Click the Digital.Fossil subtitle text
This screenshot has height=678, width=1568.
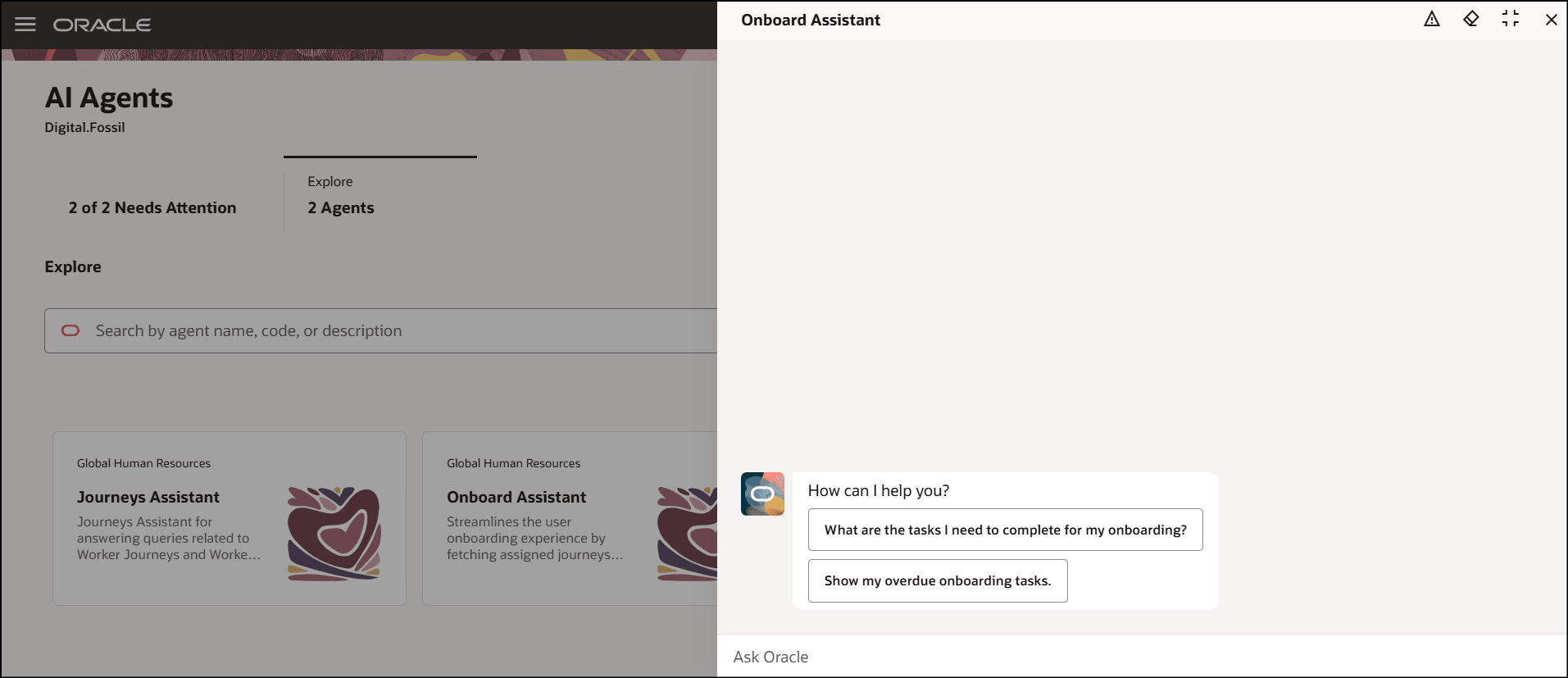pyautogui.click(x=85, y=127)
